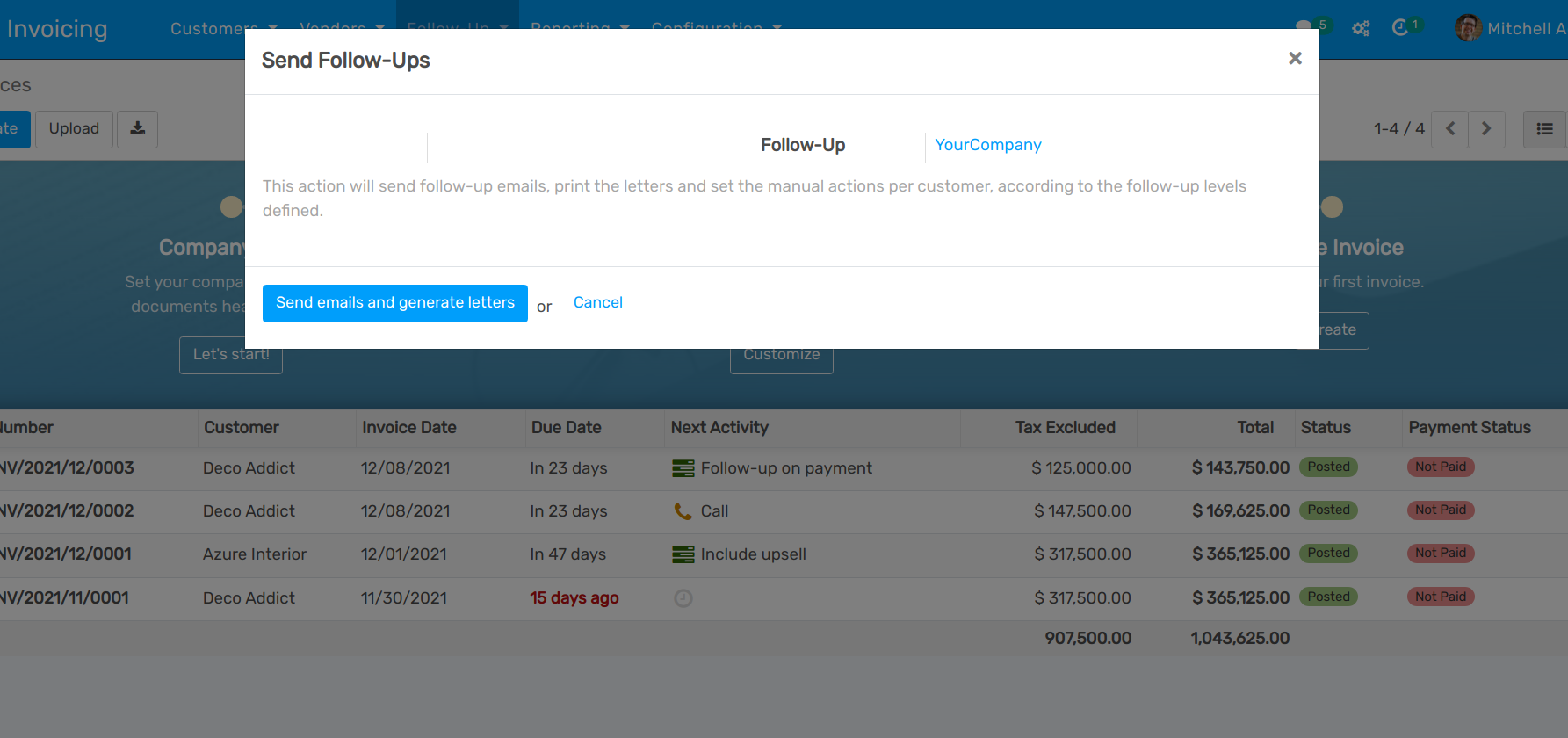1568x738 pixels.
Task: Sort by Payment Status column header
Action: point(1470,428)
